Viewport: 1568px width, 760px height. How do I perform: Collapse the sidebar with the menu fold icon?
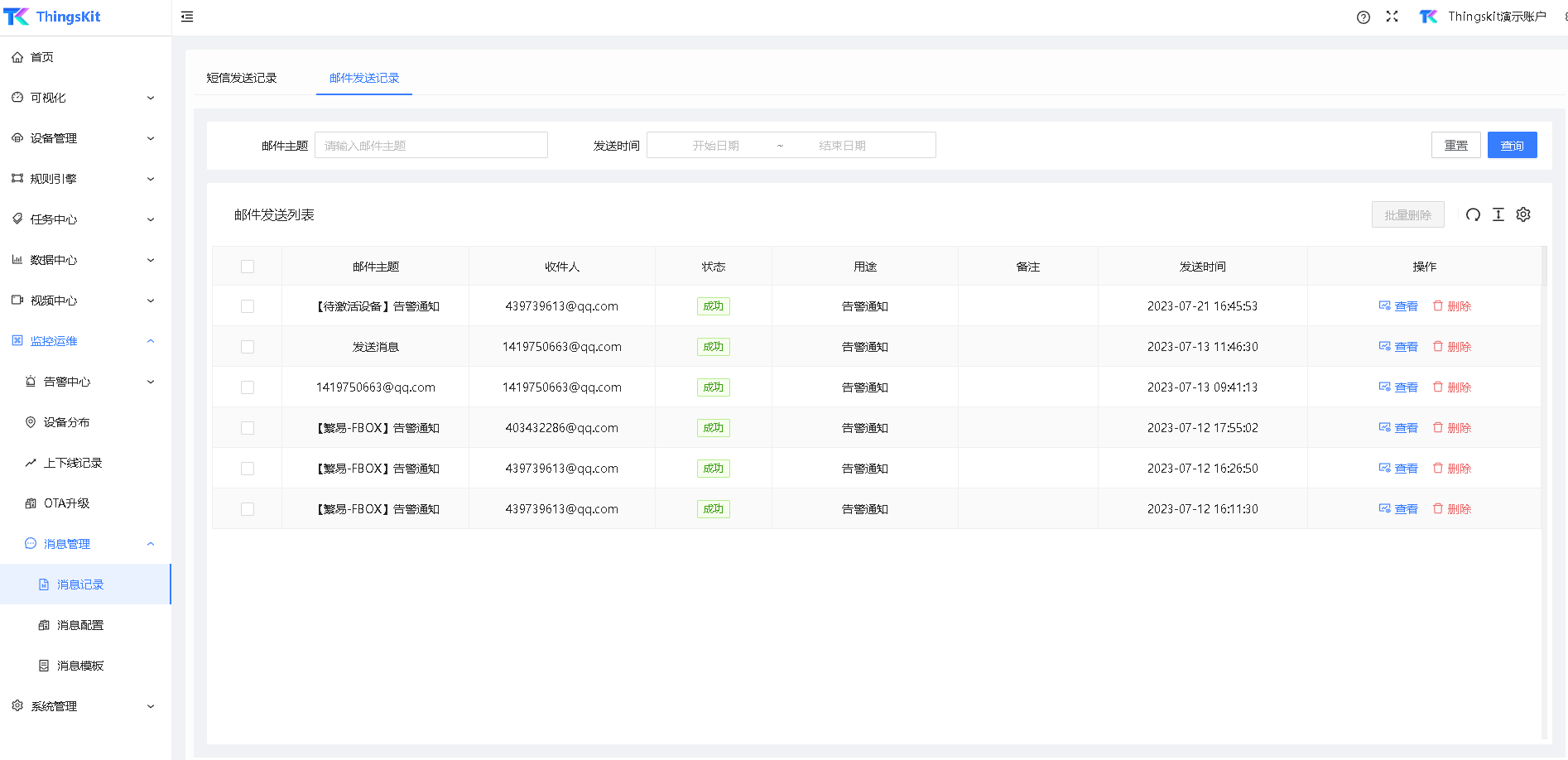(187, 17)
